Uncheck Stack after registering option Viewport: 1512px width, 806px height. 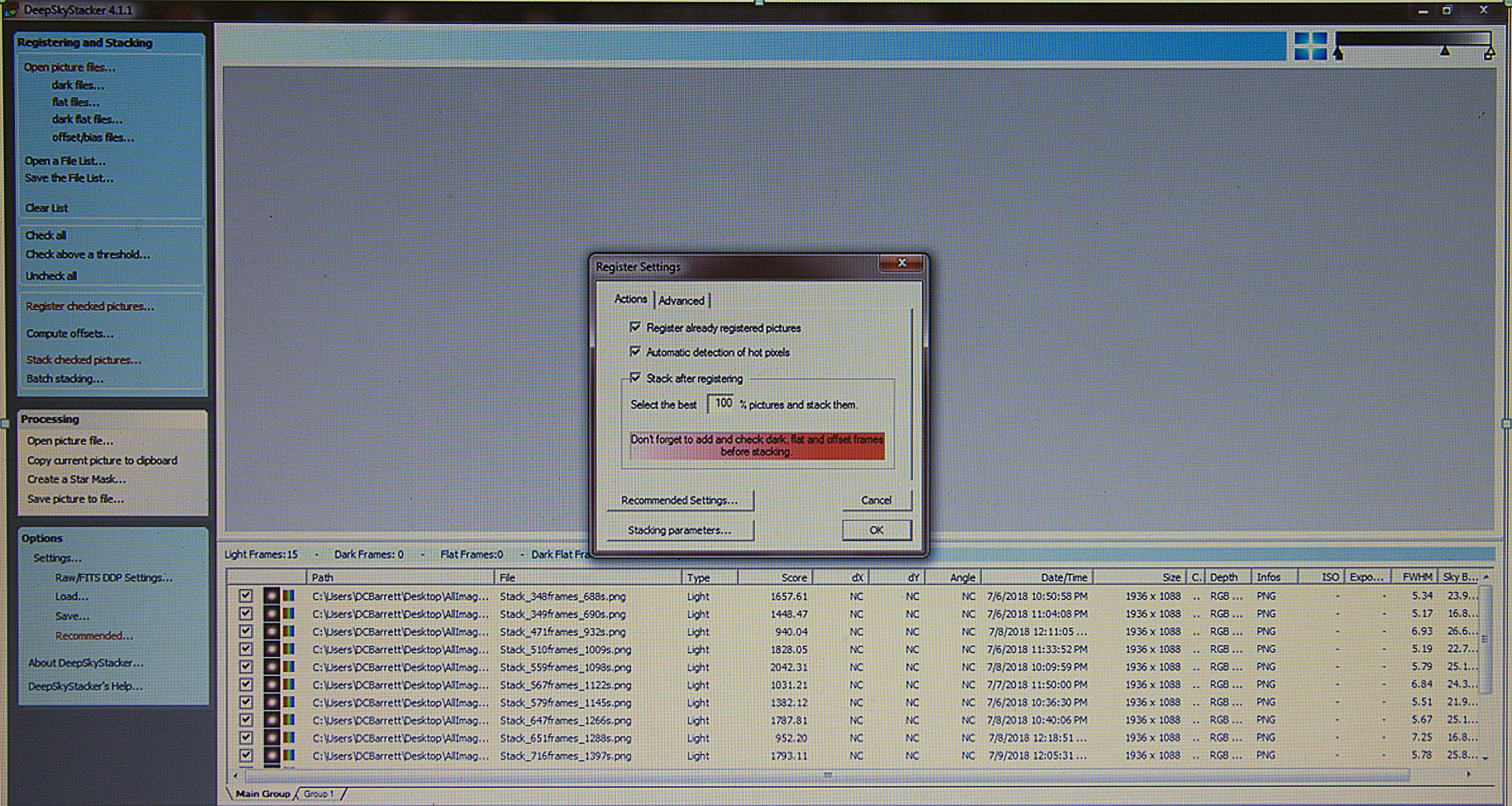point(635,377)
